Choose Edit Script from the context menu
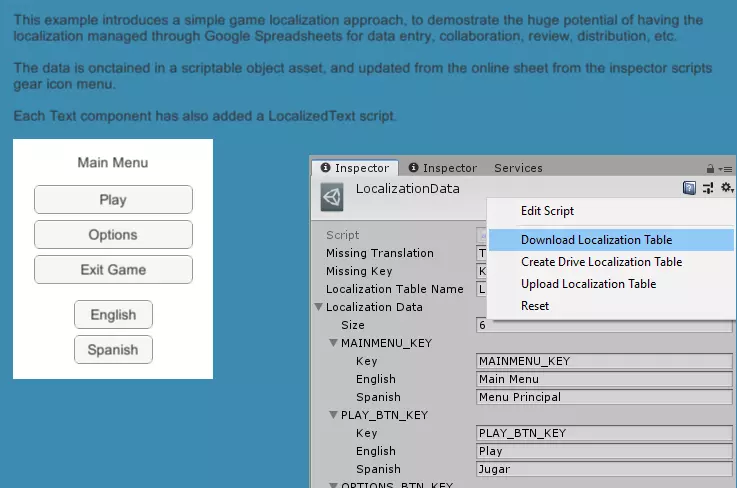737x488 pixels. pos(611,211)
